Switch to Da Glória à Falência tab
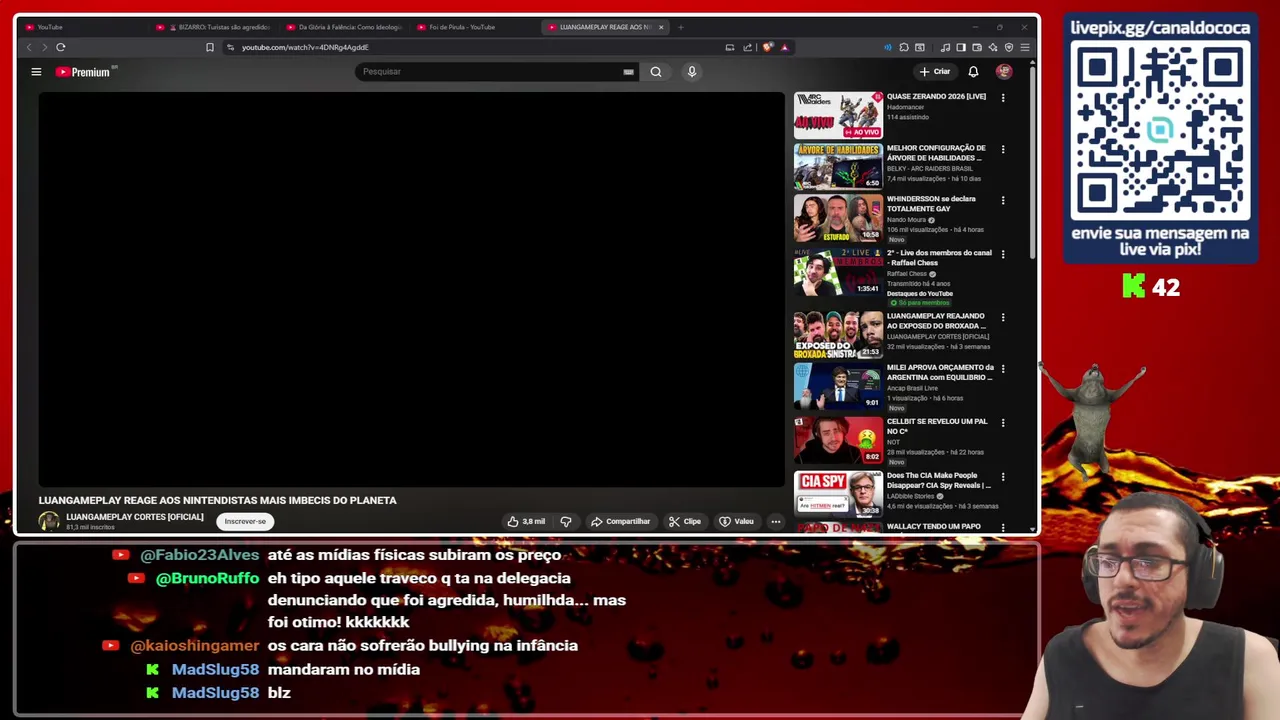Viewport: 1280px width, 720px height. click(x=343, y=27)
